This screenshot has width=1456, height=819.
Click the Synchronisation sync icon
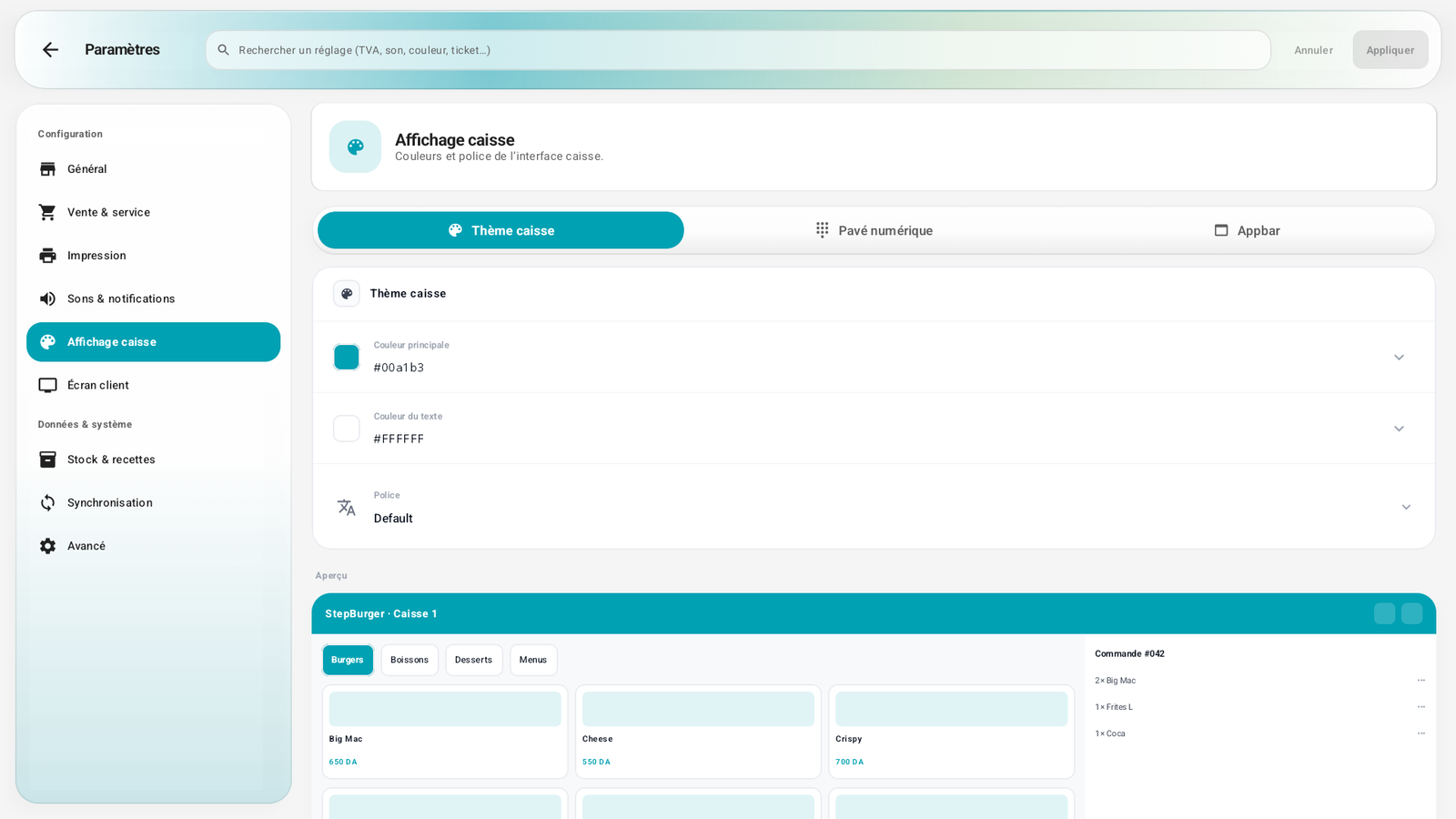coord(47,502)
